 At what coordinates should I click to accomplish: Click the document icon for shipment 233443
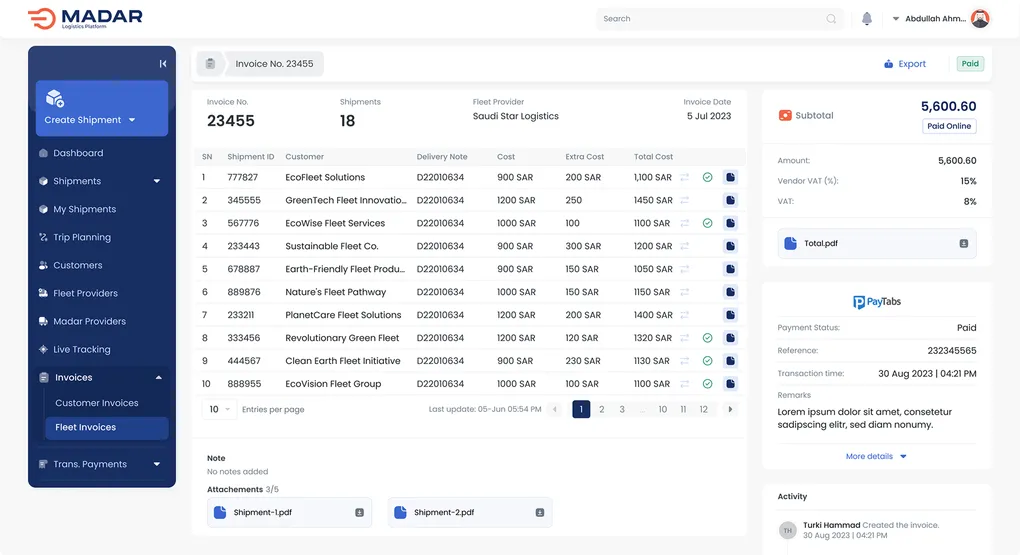(730, 246)
